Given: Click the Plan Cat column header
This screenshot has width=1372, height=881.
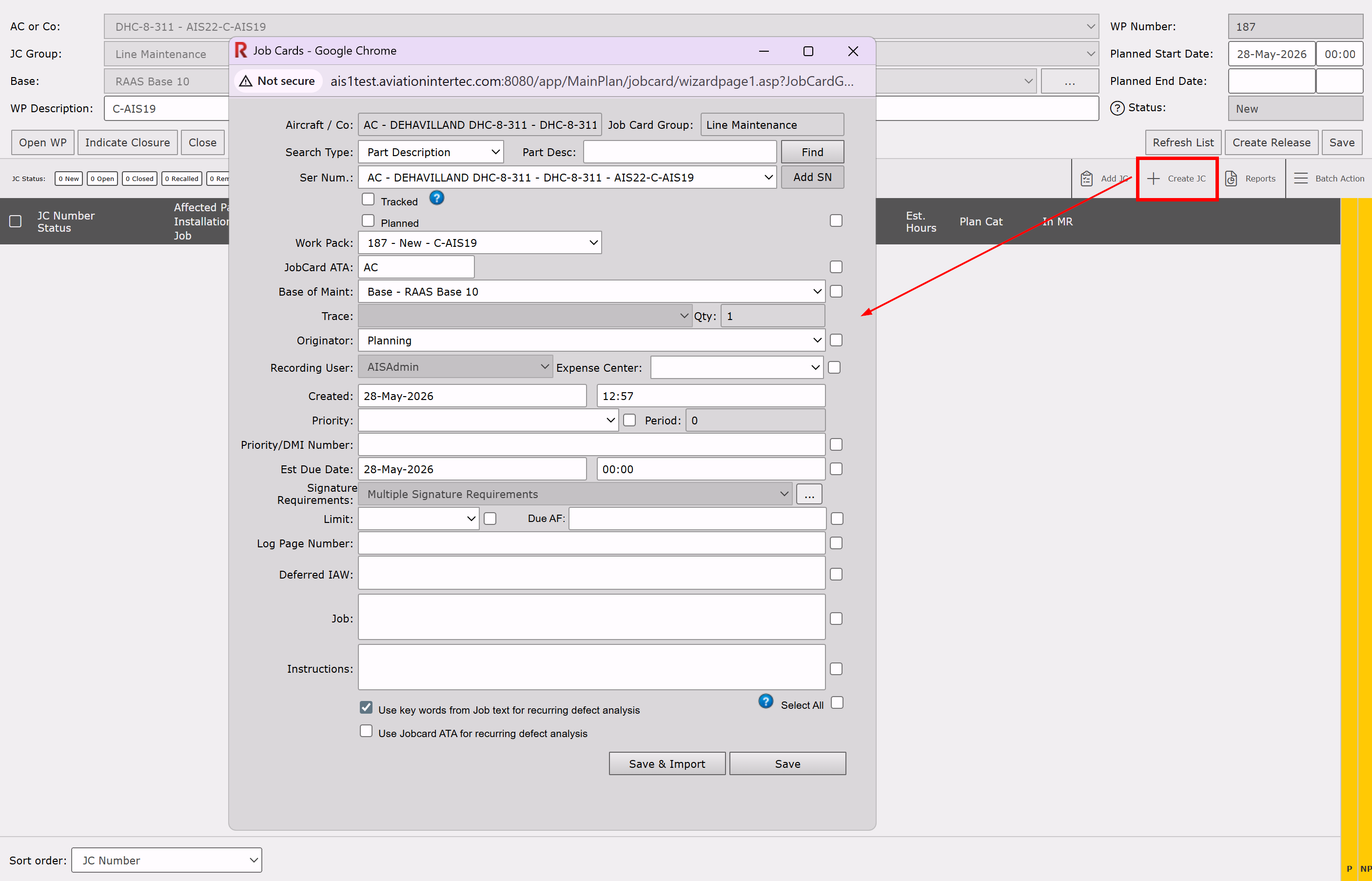Looking at the screenshot, I should coord(981,221).
